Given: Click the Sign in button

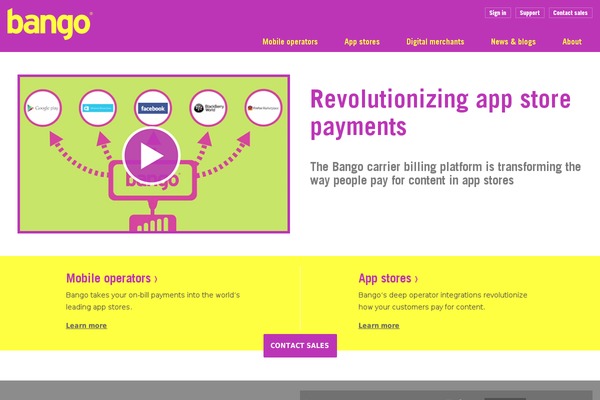Looking at the screenshot, I should point(497,13).
